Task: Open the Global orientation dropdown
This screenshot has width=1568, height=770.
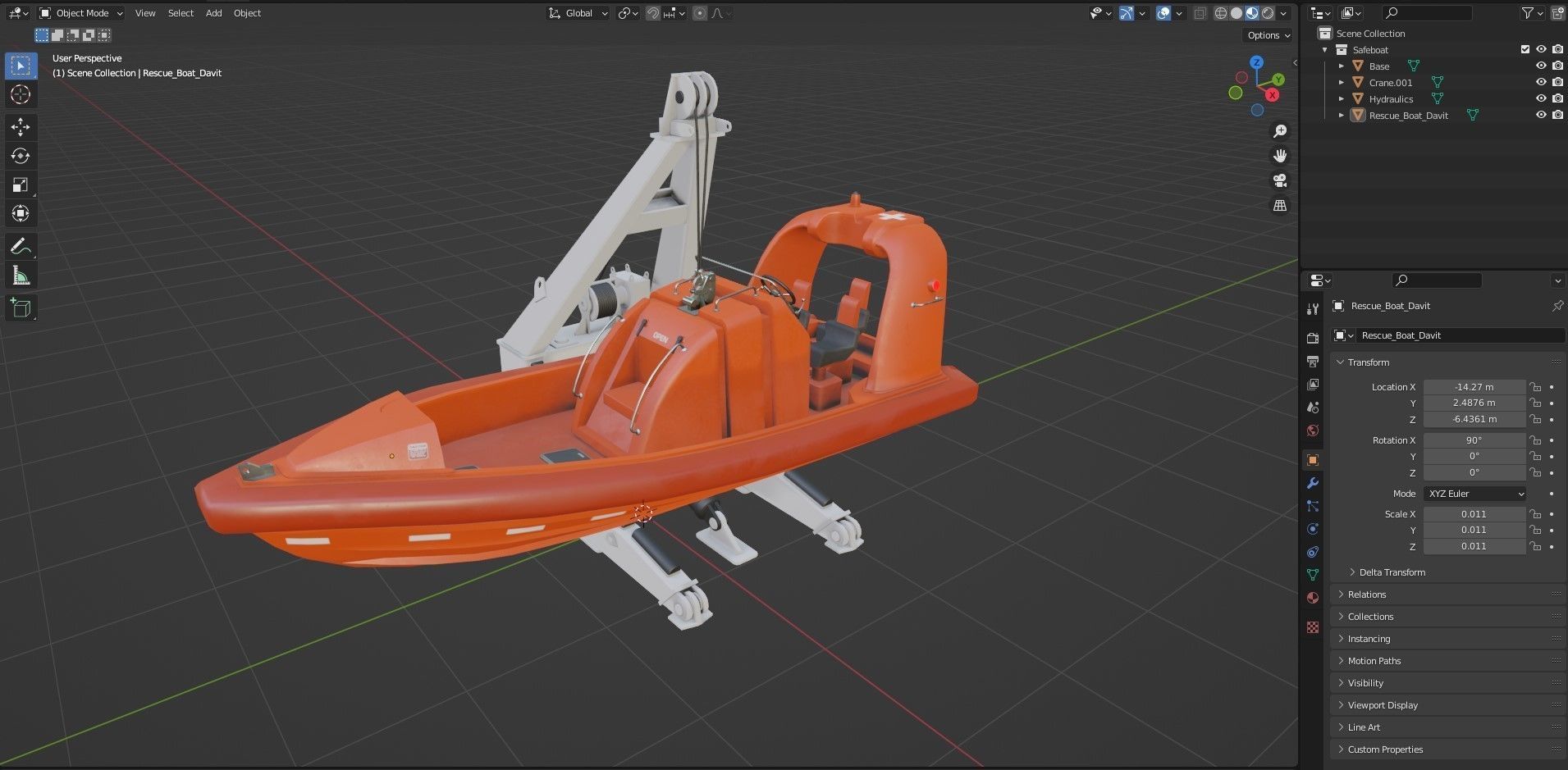Action: 578,13
